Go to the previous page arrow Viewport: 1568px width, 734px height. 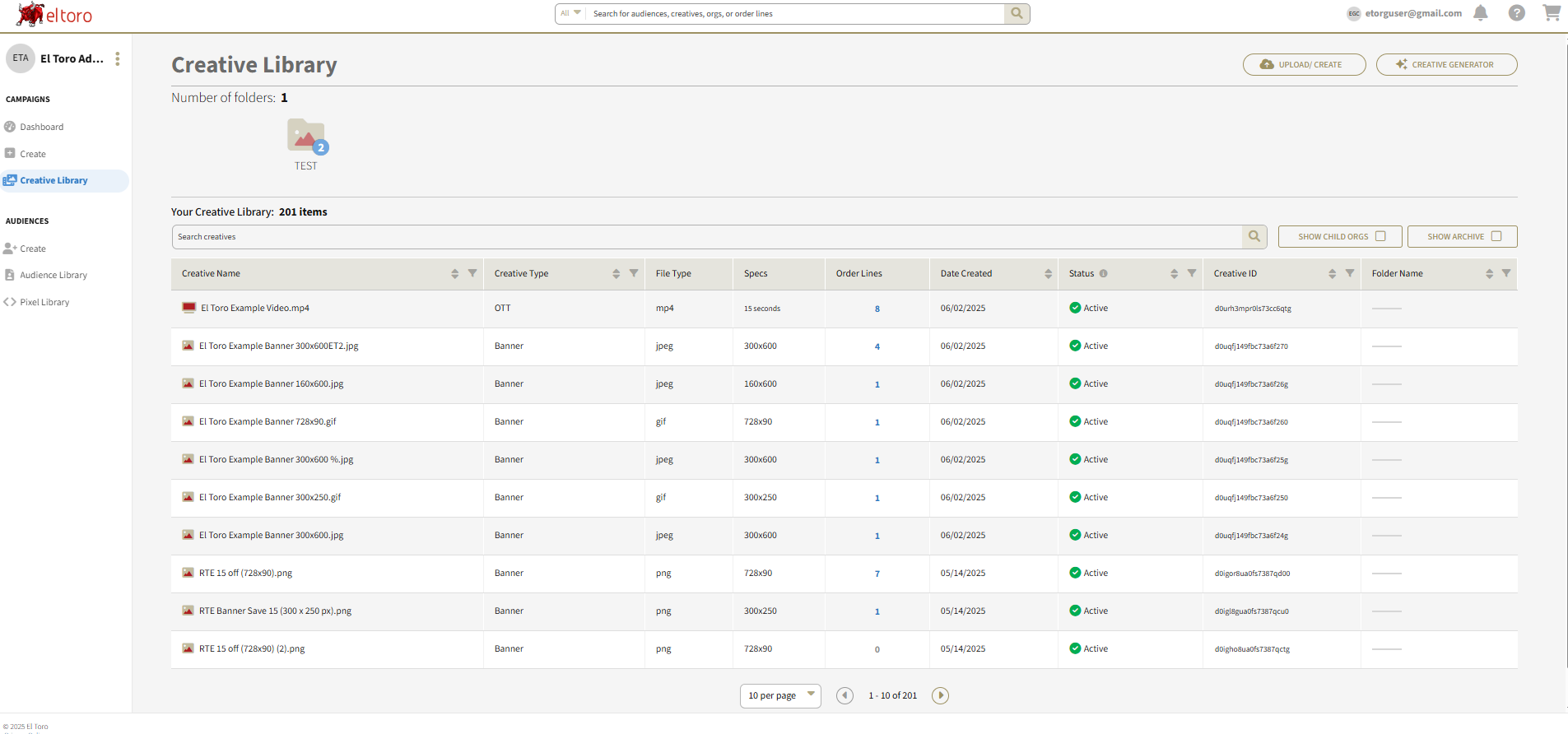pyautogui.click(x=844, y=696)
